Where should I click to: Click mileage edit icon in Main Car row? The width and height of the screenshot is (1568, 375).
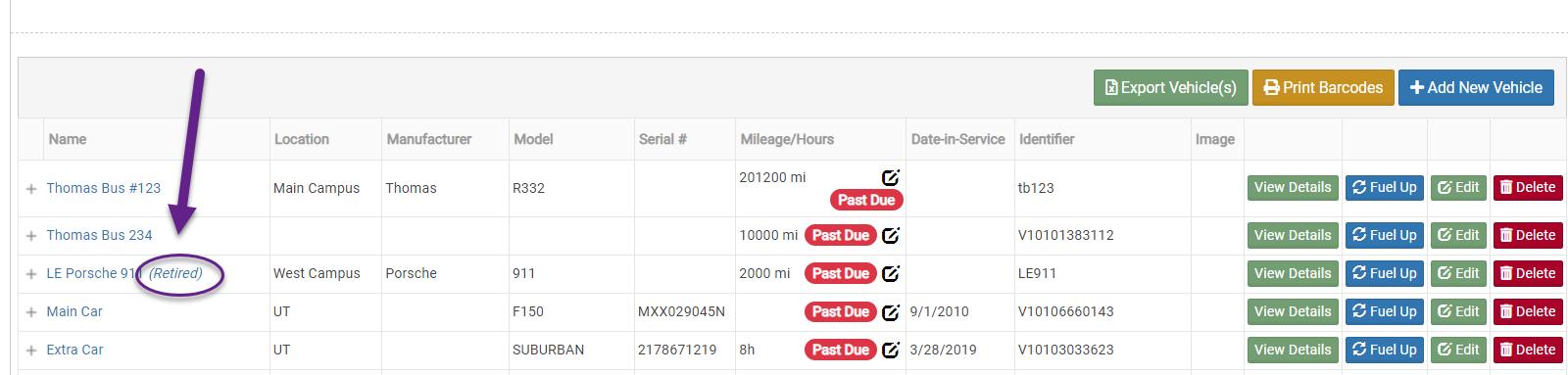[x=890, y=312]
